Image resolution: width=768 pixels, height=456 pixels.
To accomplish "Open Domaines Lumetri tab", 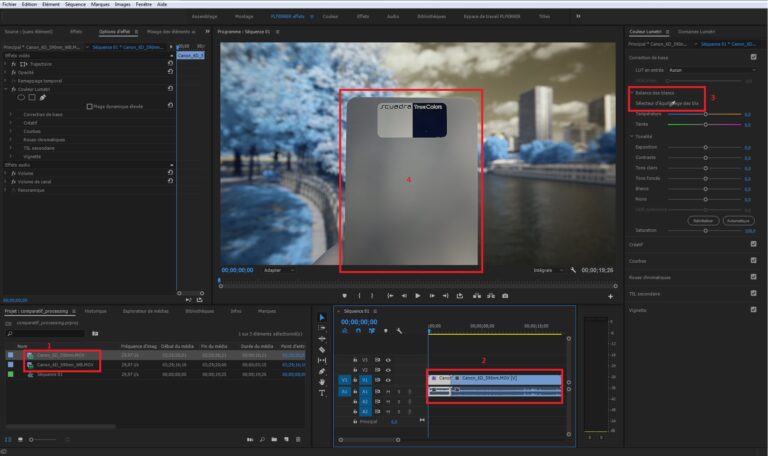I will pos(696,31).
